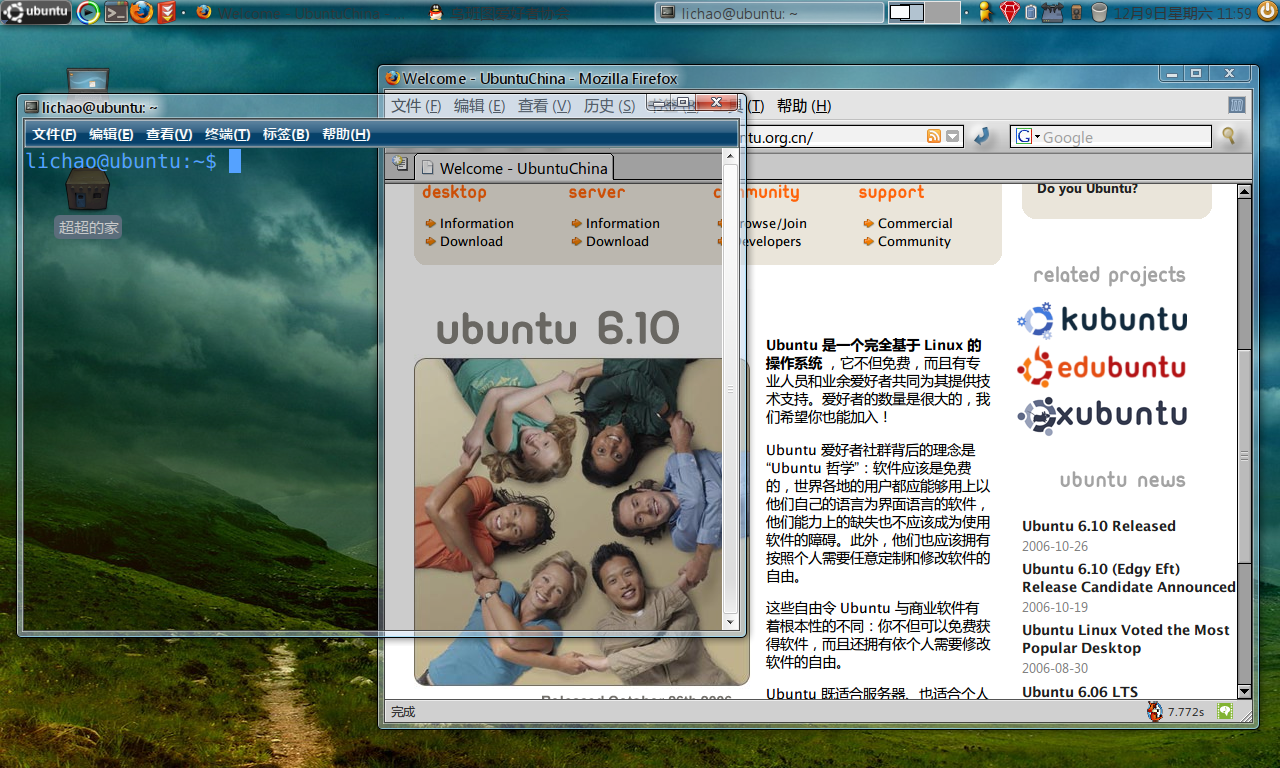
Task: Click the '2006-10-26' news date
Action: [1055, 546]
